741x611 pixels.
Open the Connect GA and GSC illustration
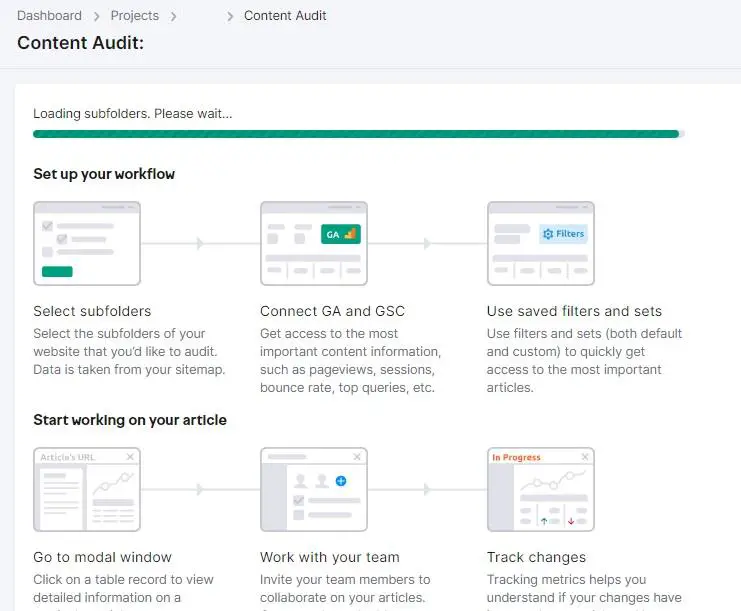[x=314, y=243]
